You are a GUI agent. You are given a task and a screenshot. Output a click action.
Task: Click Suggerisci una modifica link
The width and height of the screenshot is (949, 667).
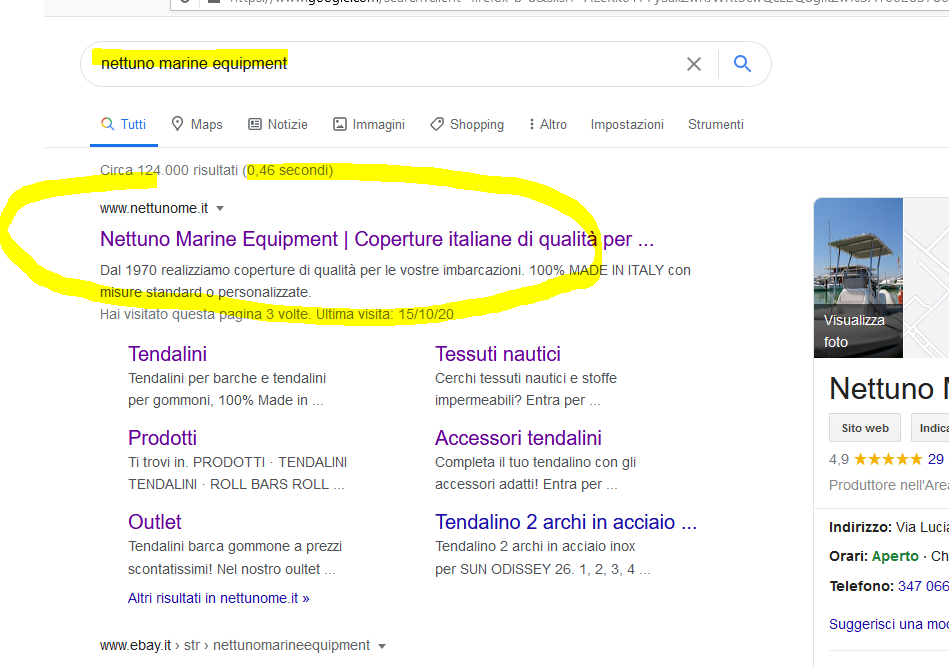coord(888,624)
